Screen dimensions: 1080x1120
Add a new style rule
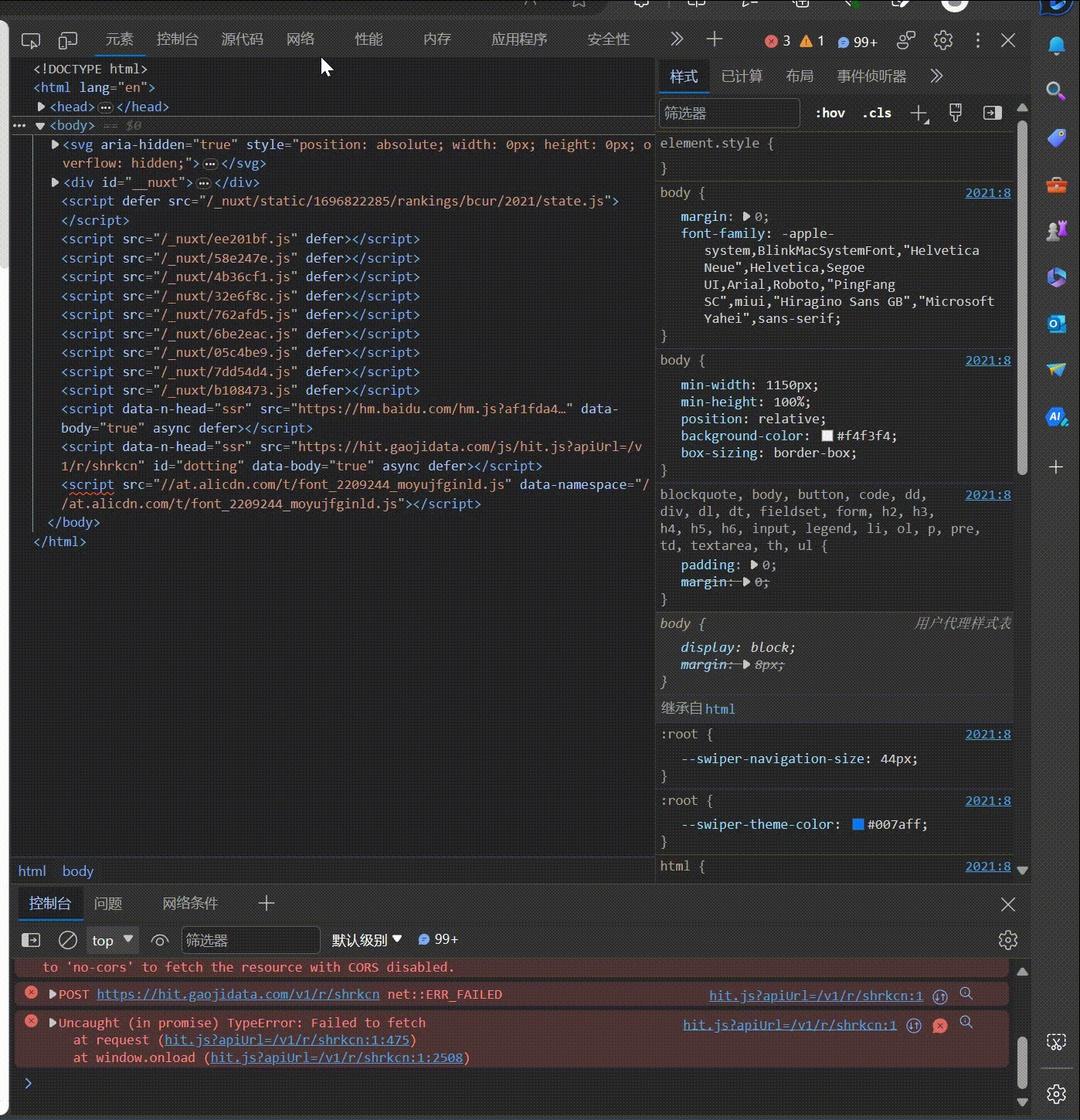click(919, 114)
